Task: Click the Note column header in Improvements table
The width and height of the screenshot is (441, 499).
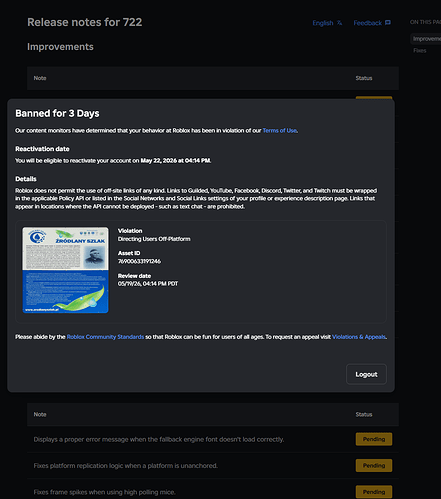Action: pyautogui.click(x=40, y=78)
